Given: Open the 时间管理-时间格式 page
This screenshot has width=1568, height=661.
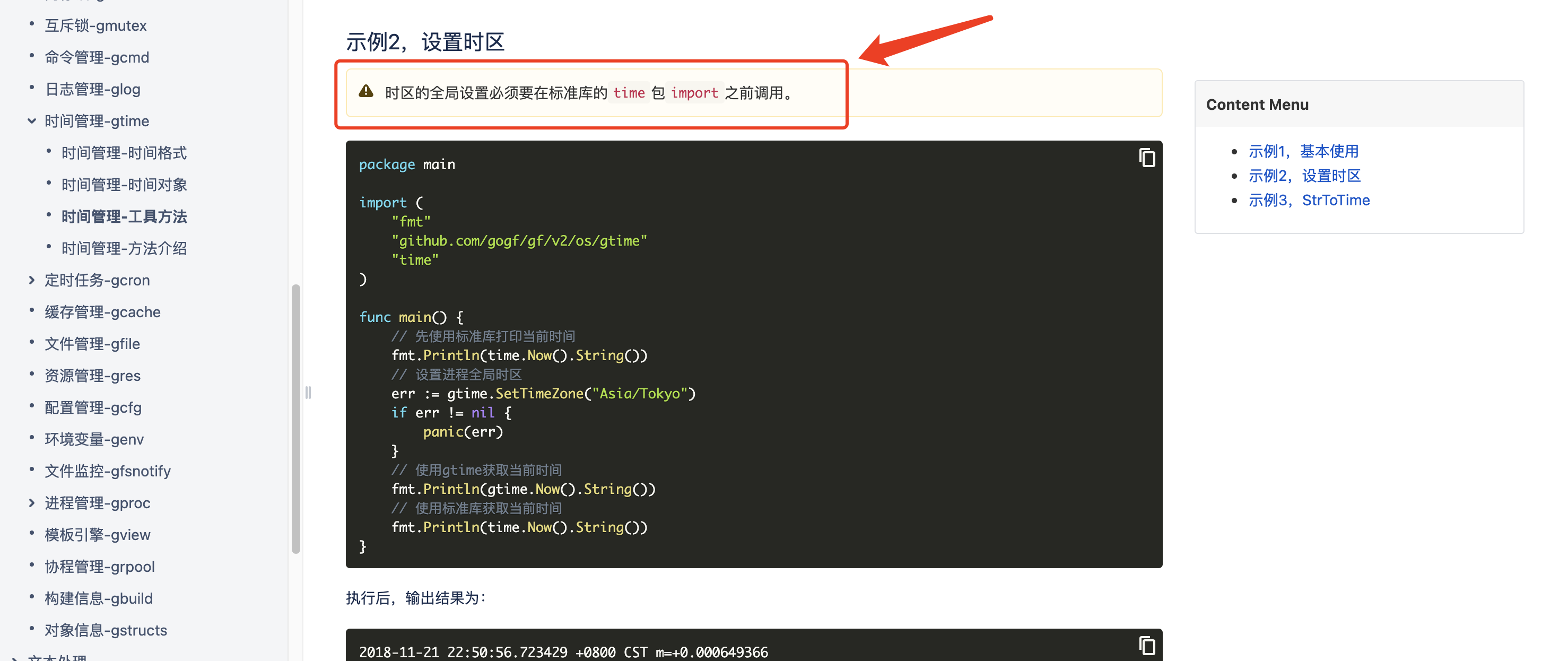Looking at the screenshot, I should tap(123, 152).
